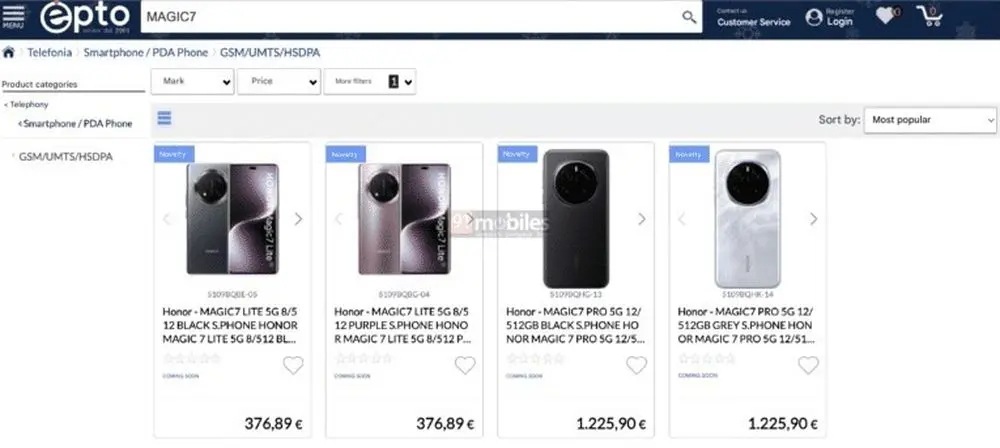Image resolution: width=1000 pixels, height=448 pixels.
Task: Expand the Mark filter dropdown
Action: (x=193, y=82)
